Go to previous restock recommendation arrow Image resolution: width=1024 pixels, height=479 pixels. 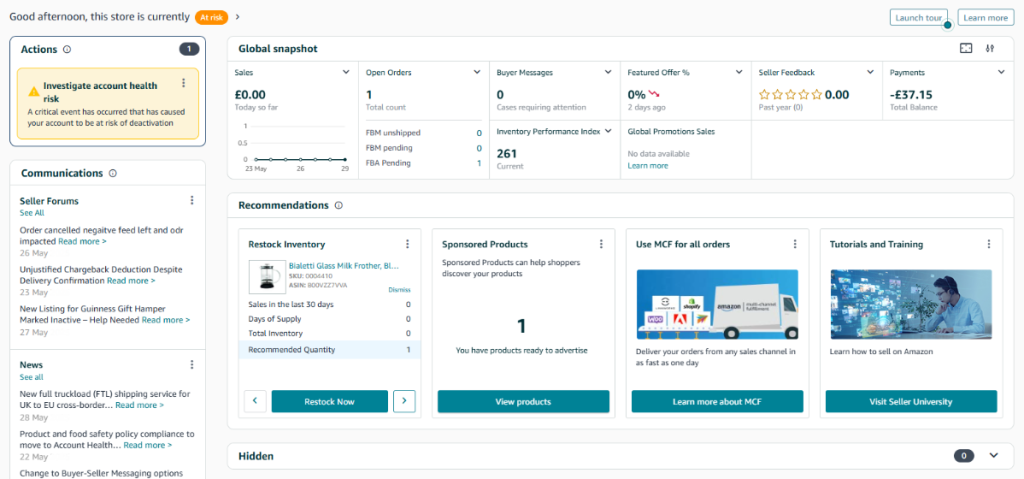click(255, 401)
